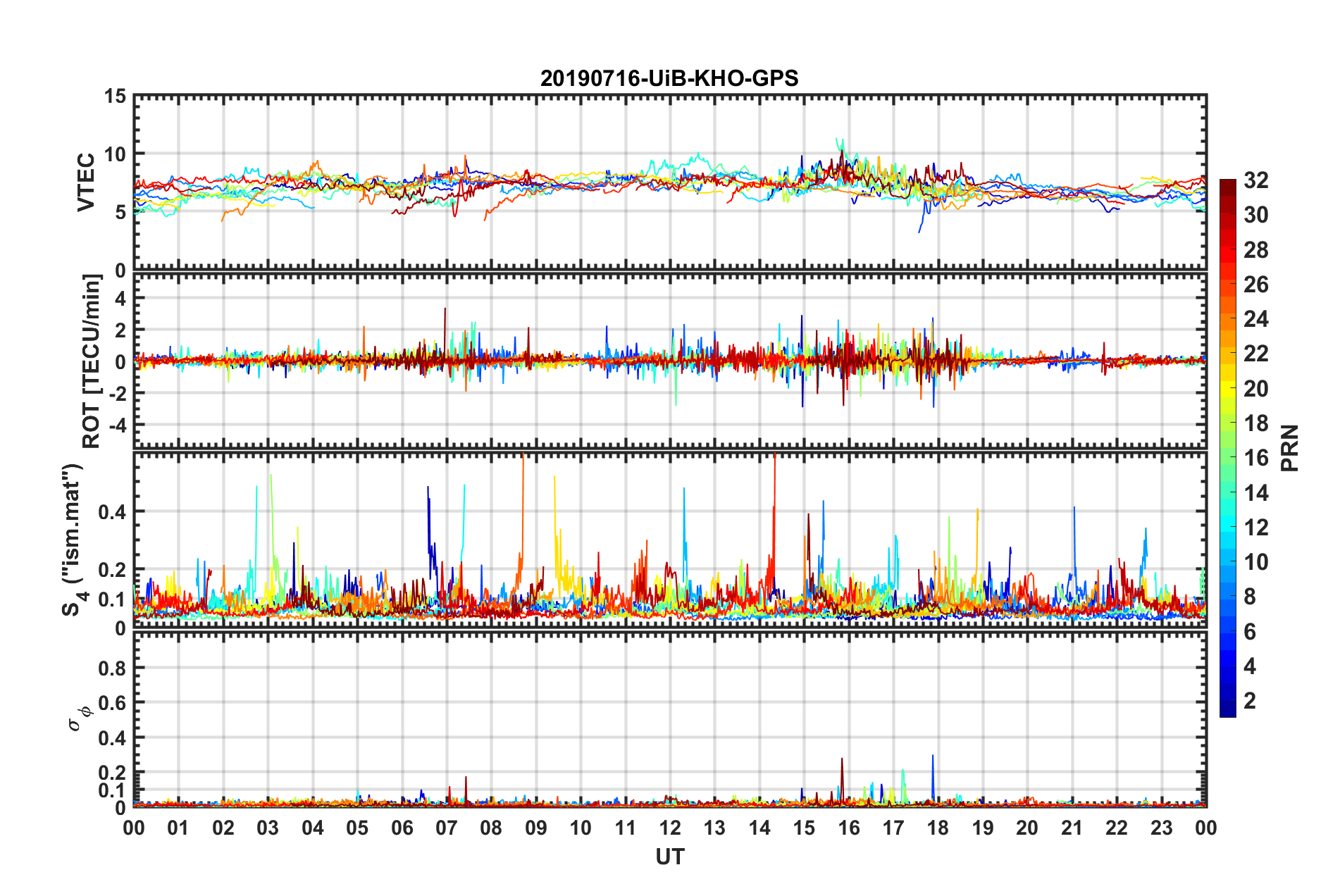Click the x-axis hour label 01

tap(178, 828)
